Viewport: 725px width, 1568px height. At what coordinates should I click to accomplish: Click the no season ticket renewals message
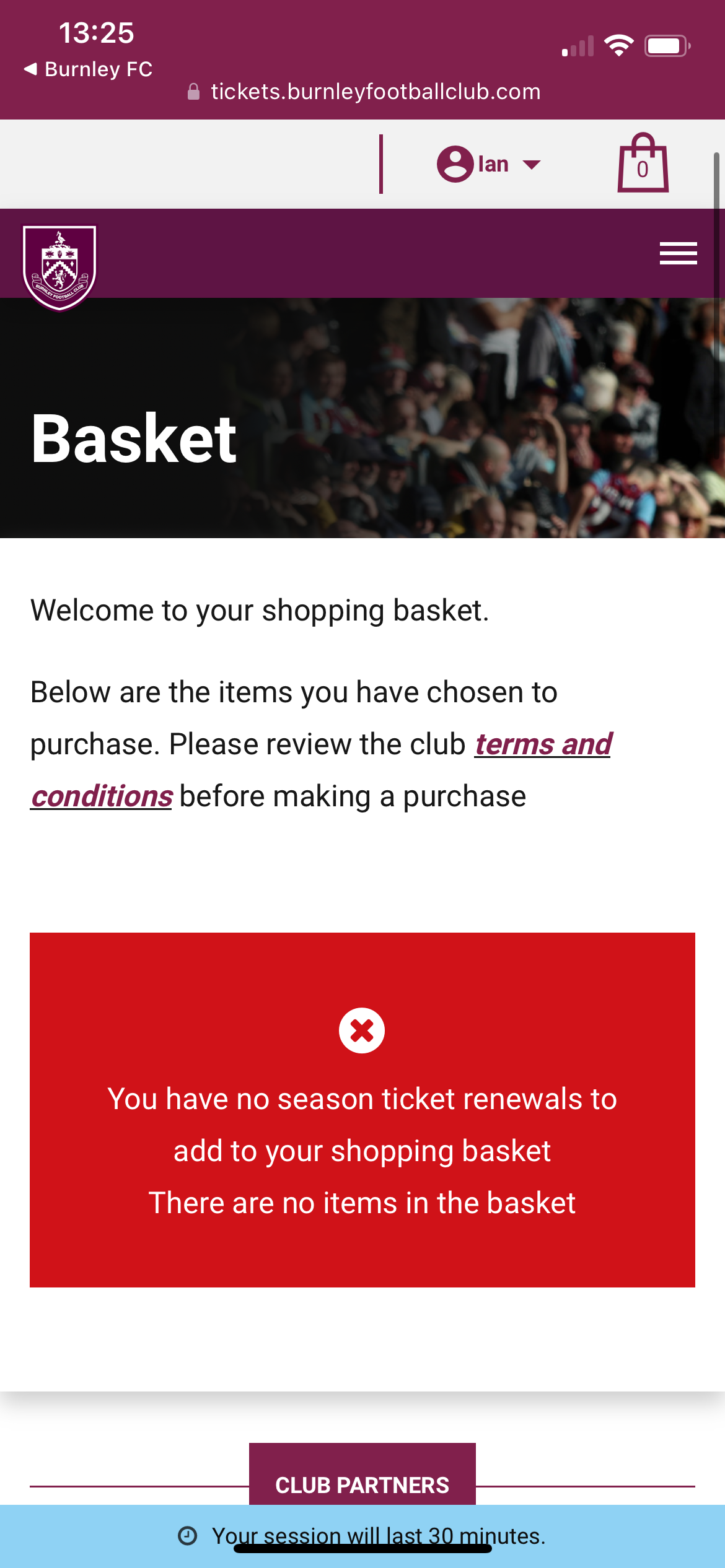(x=362, y=1125)
